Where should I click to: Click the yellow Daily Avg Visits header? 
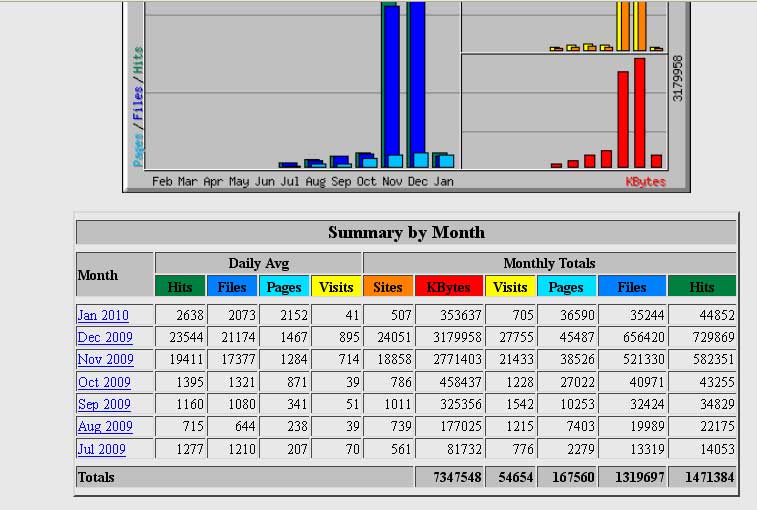[x=336, y=286]
